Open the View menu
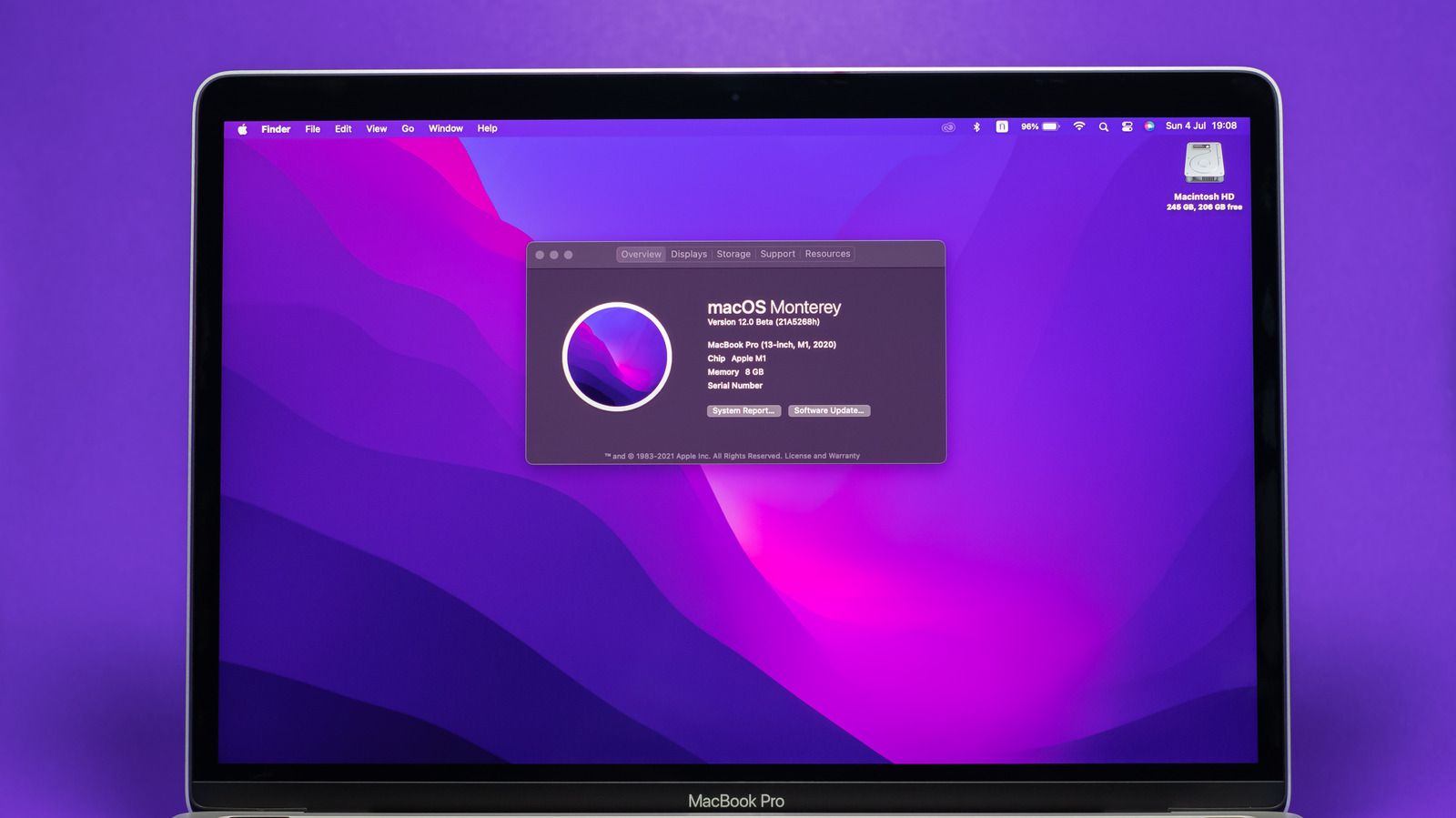This screenshot has height=818, width=1456. pos(377,129)
